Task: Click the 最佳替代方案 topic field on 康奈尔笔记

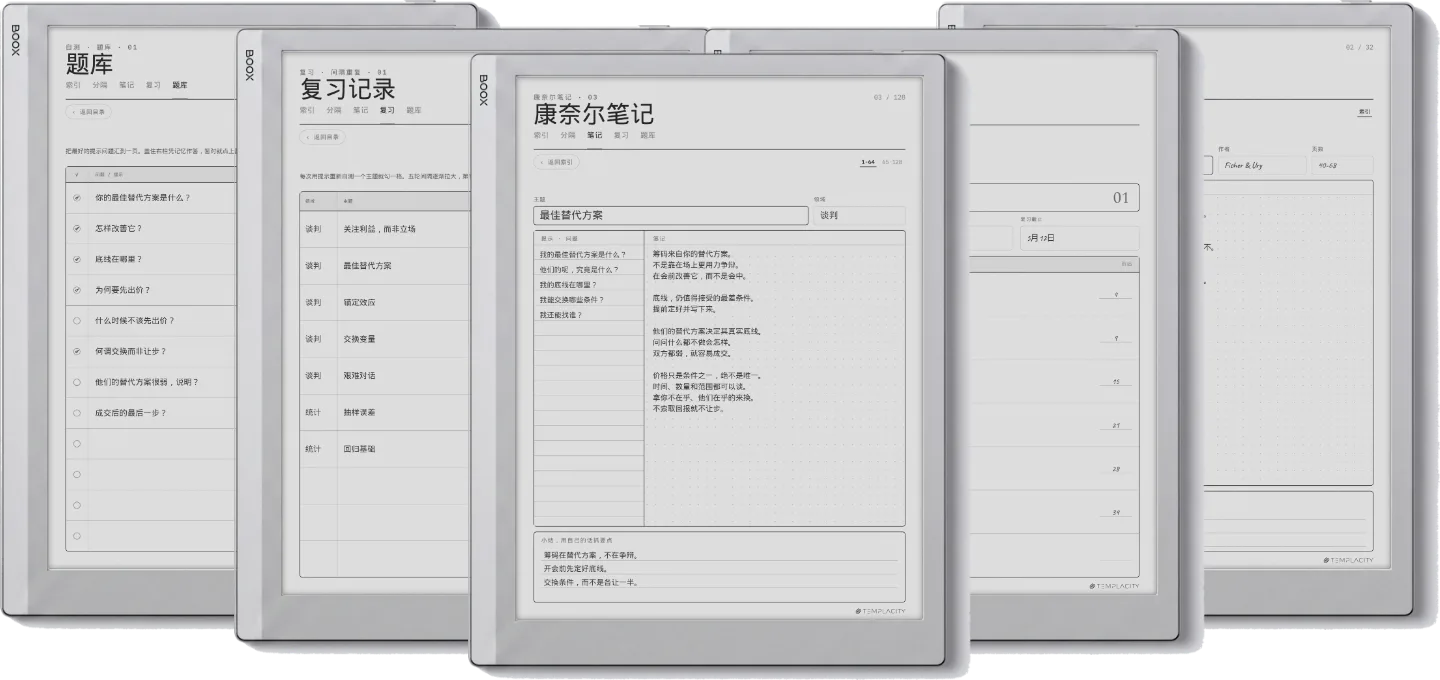Action: click(x=671, y=215)
